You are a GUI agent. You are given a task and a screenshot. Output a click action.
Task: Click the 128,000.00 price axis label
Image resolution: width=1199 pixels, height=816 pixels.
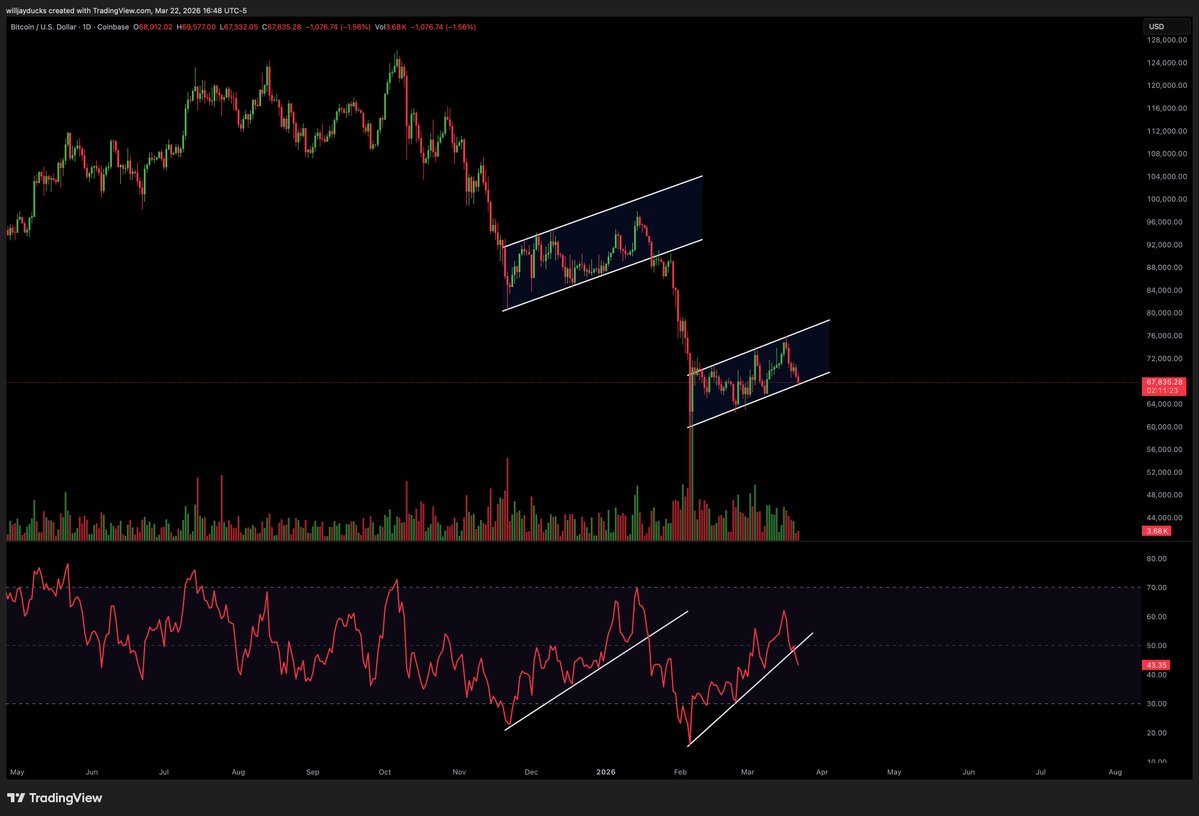click(x=1167, y=40)
